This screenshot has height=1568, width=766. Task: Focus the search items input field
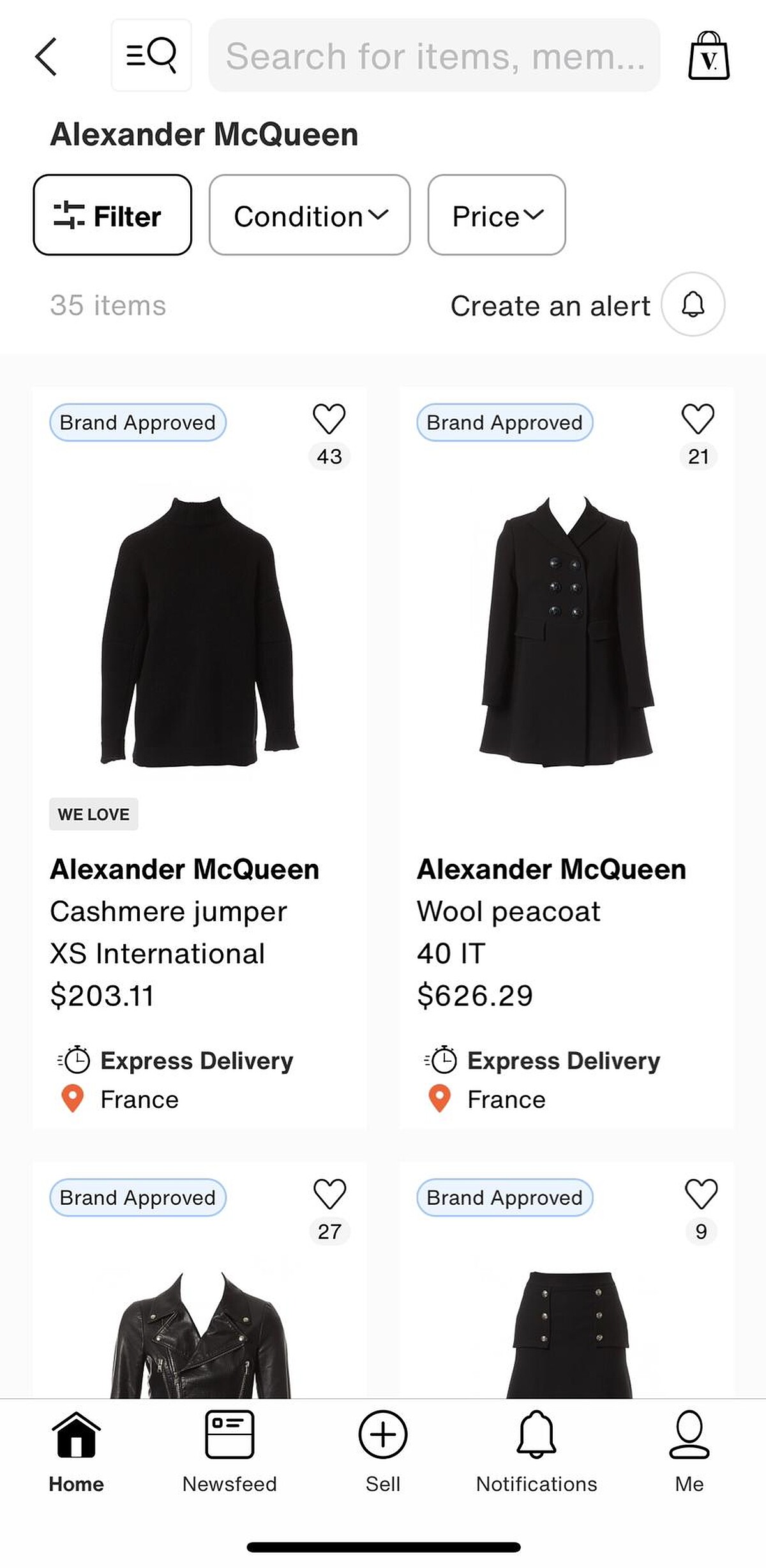434,56
